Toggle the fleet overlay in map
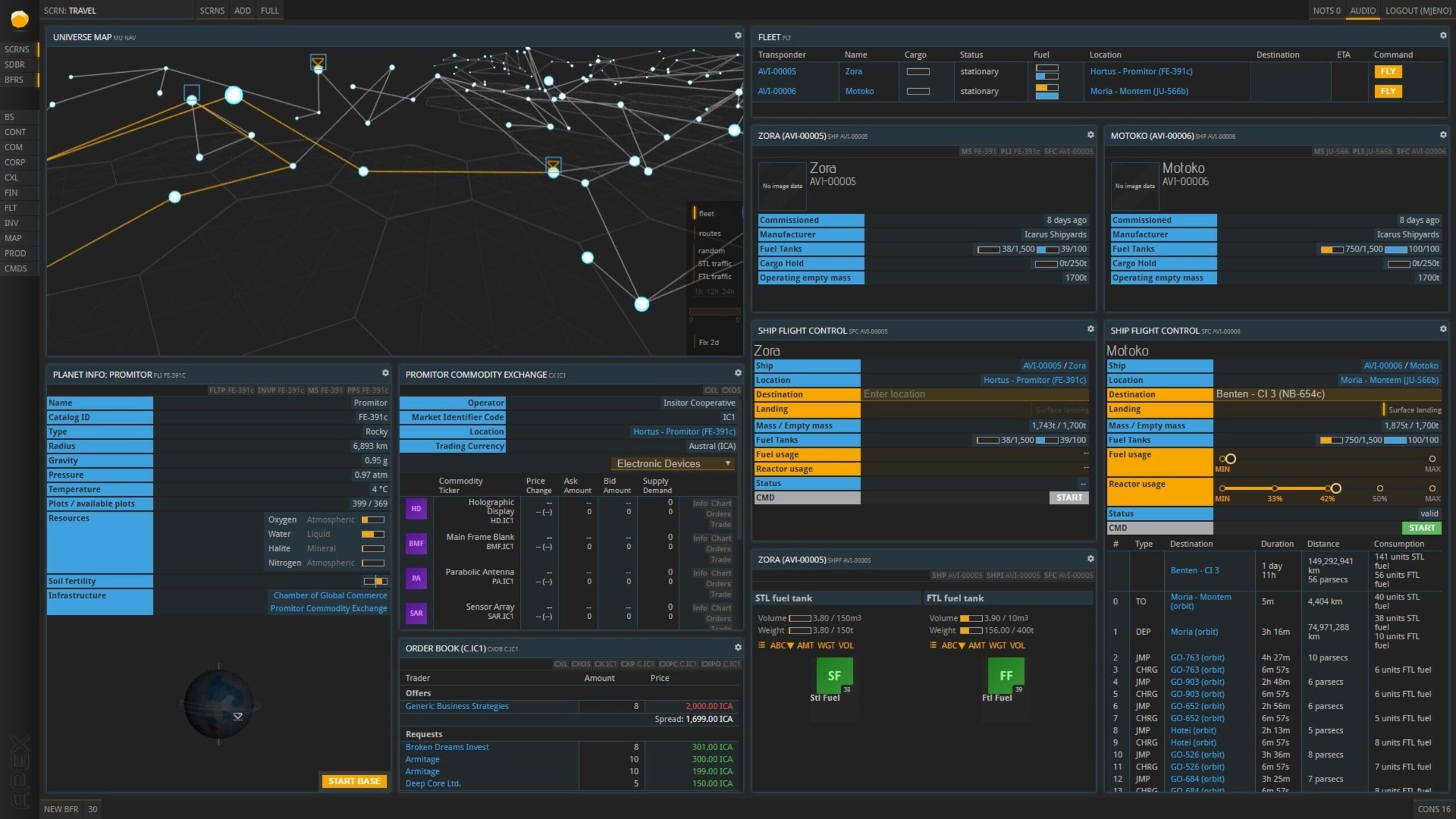 point(706,213)
